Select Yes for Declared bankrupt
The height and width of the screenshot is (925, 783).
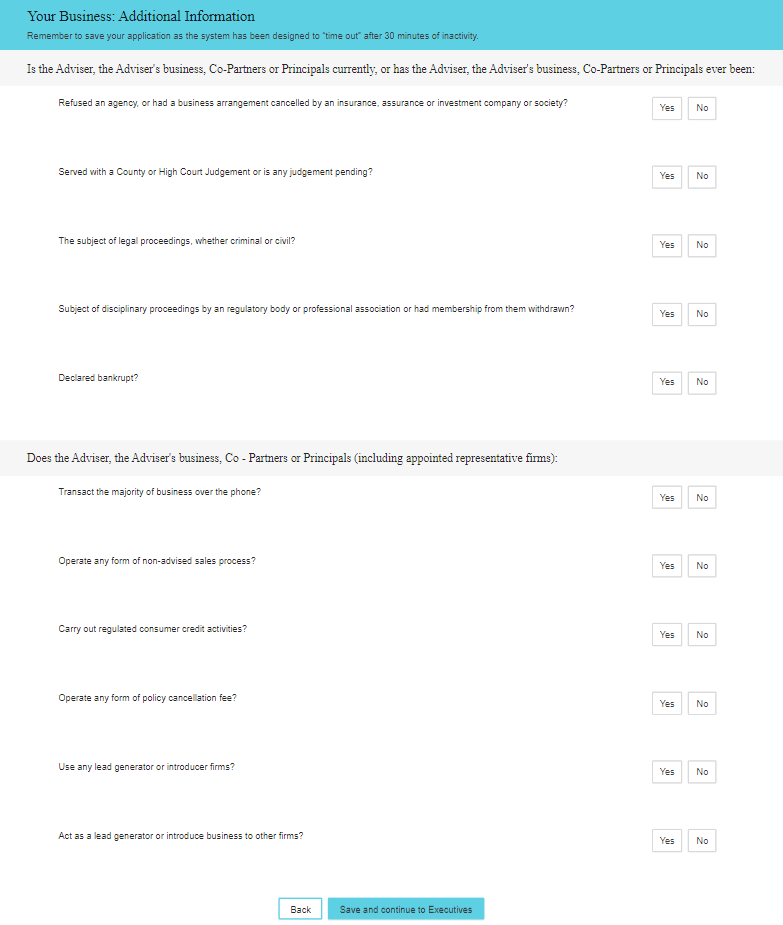(667, 382)
